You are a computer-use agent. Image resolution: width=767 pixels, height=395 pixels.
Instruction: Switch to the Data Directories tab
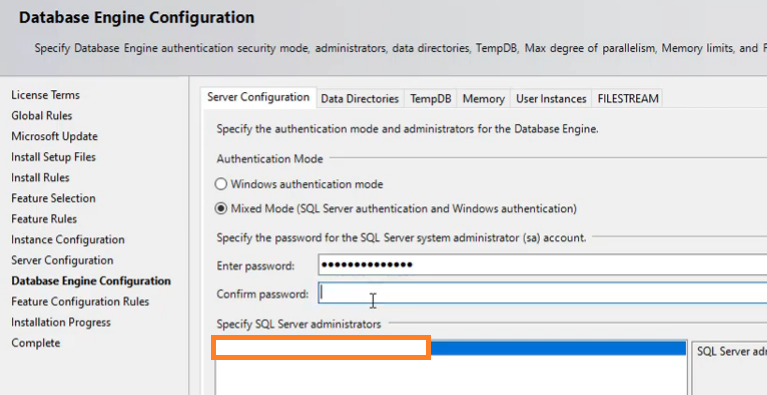(360, 99)
